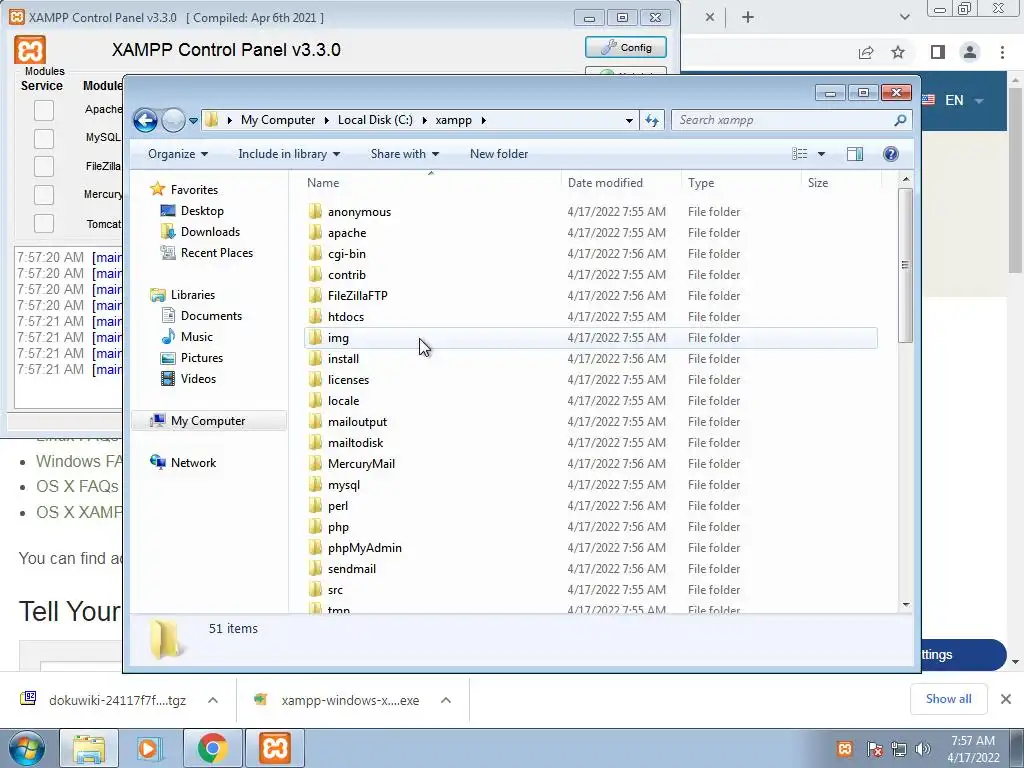Click the file list scroll down arrow
This screenshot has width=1024, height=768.
(x=905, y=605)
